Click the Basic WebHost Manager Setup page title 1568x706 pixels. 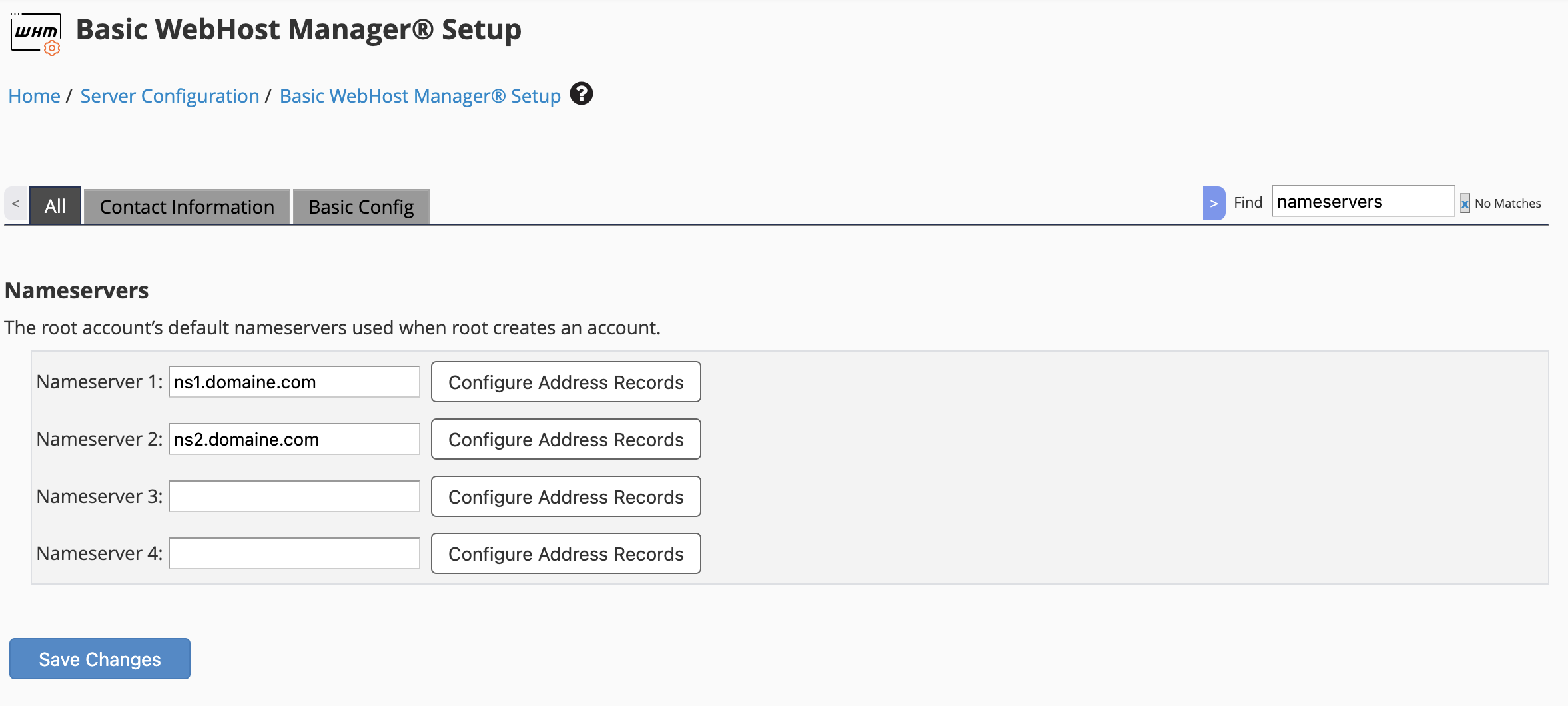[298, 29]
